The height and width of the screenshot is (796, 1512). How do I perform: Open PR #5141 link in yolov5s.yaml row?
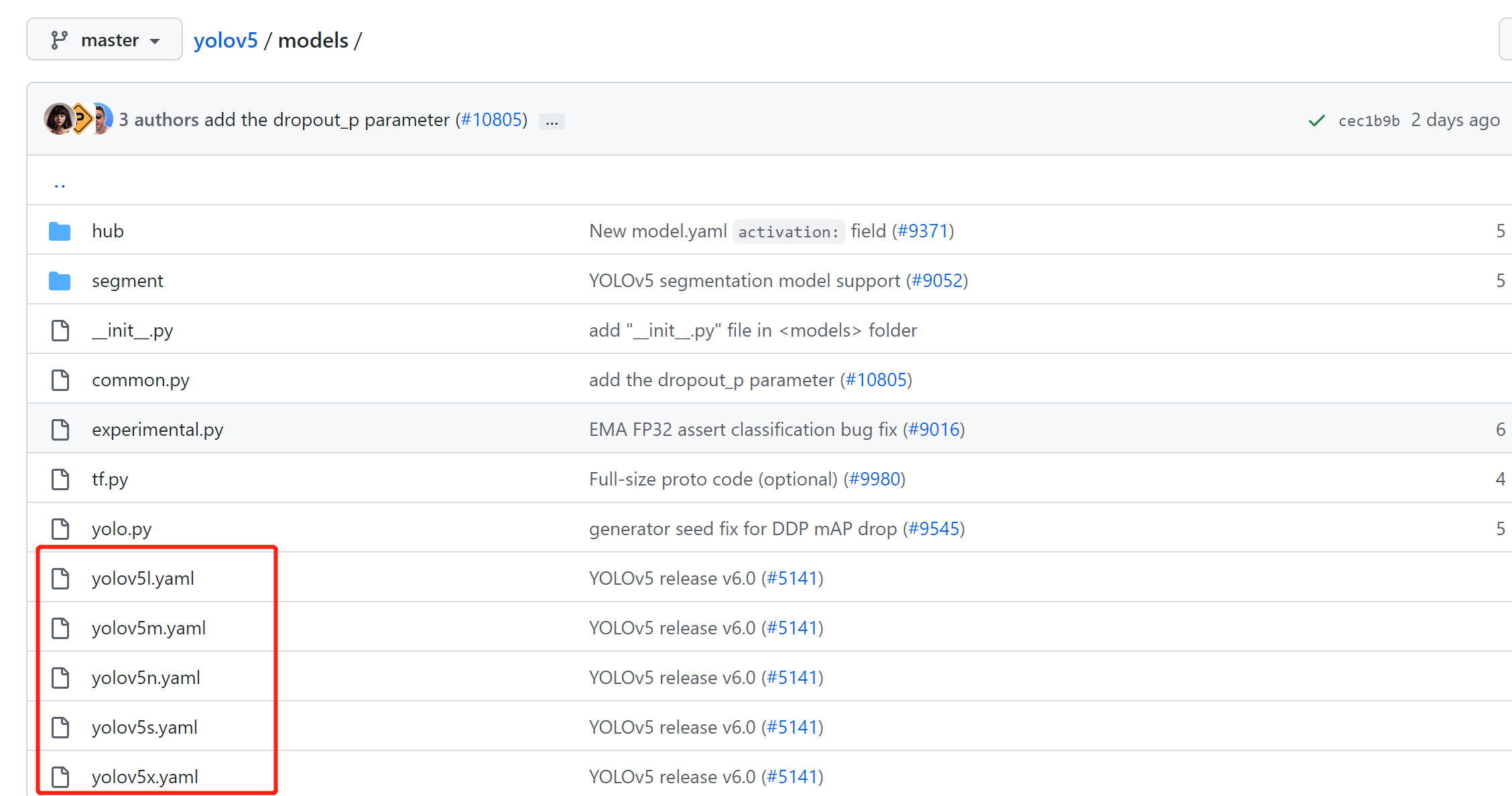[x=792, y=727]
